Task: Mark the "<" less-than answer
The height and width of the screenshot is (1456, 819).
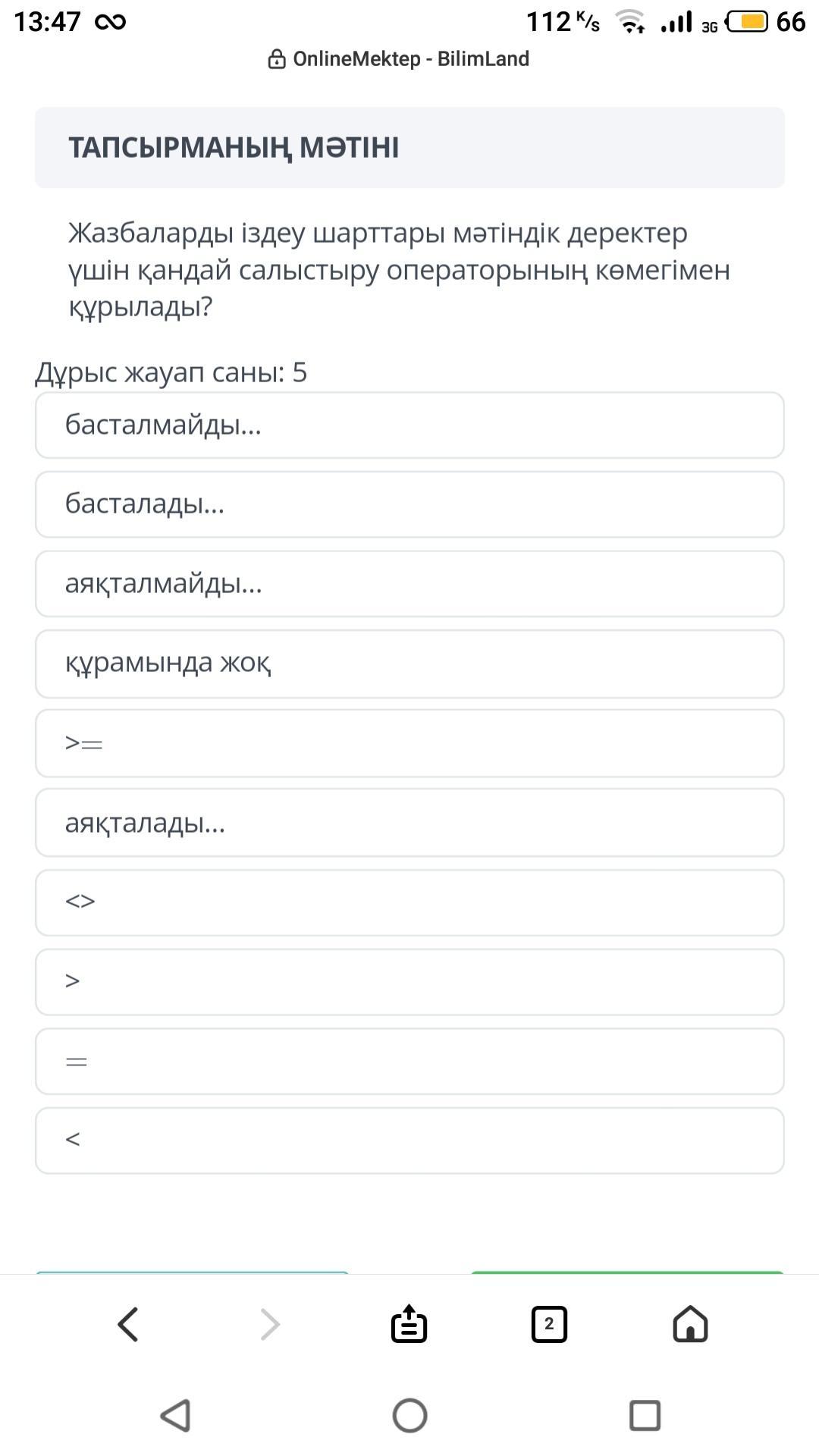Action: 409,1141
